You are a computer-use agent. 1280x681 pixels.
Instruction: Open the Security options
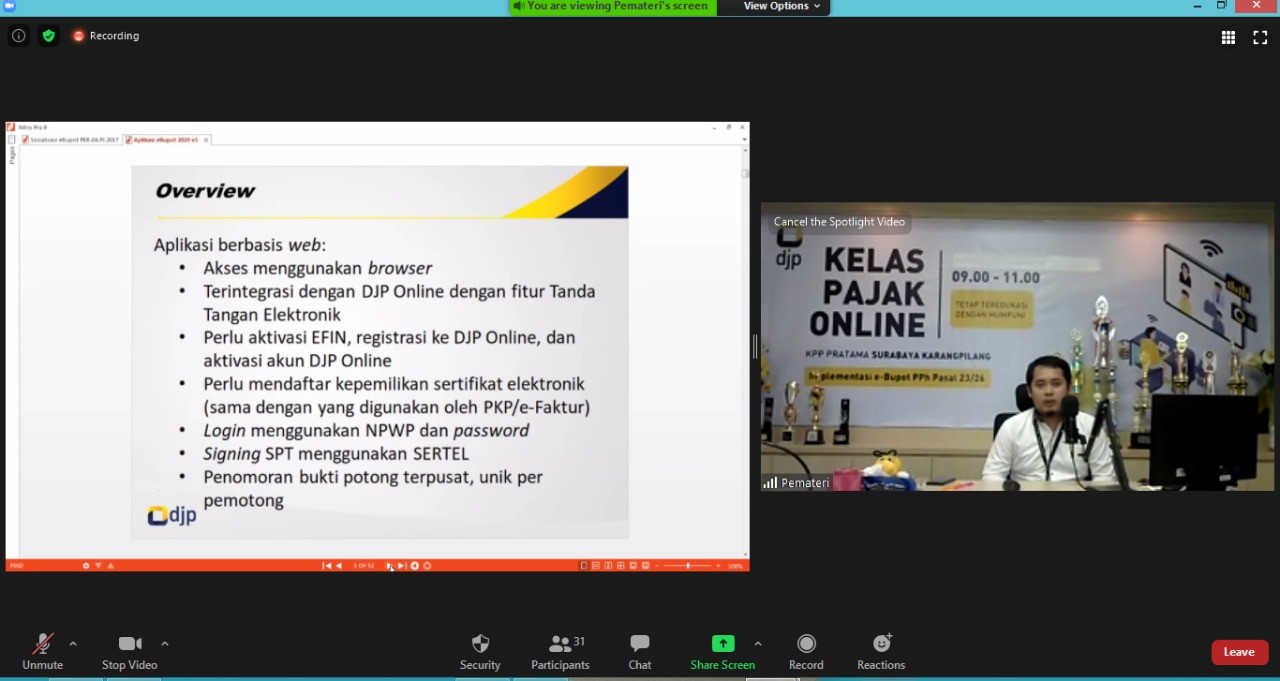point(480,652)
